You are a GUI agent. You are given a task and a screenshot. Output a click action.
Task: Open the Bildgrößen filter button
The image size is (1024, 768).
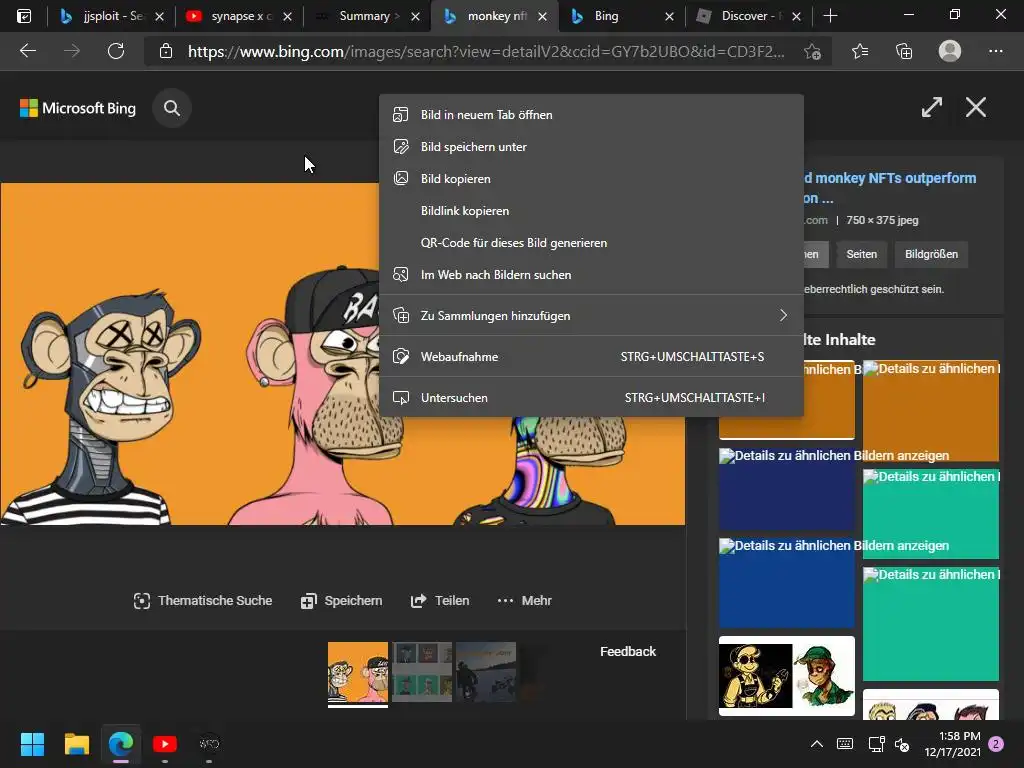(x=931, y=254)
